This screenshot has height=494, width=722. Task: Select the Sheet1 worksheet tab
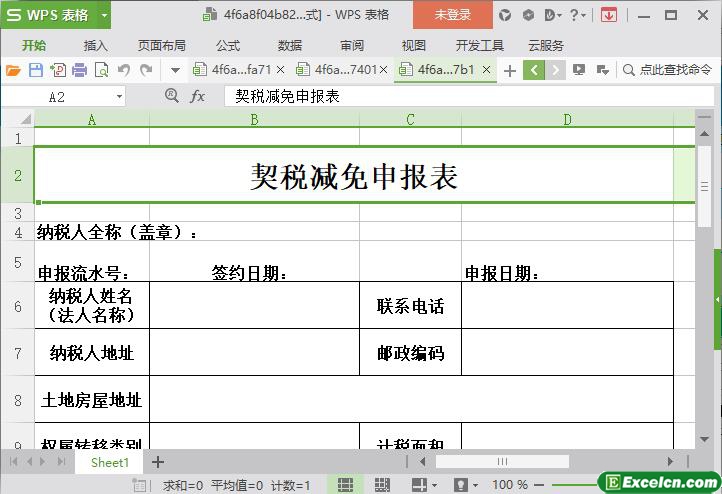click(x=110, y=462)
